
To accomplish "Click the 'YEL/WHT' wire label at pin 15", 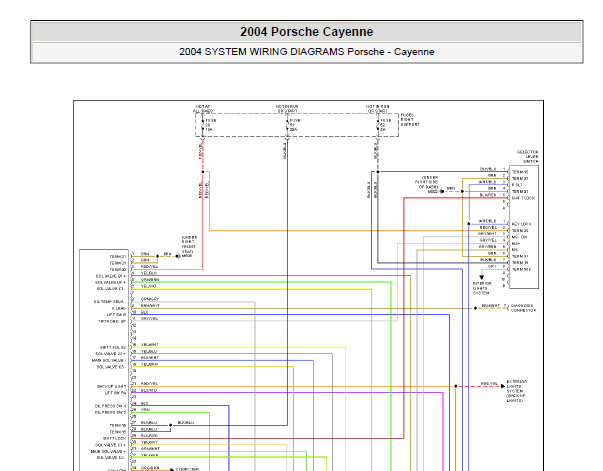I will [x=150, y=345].
